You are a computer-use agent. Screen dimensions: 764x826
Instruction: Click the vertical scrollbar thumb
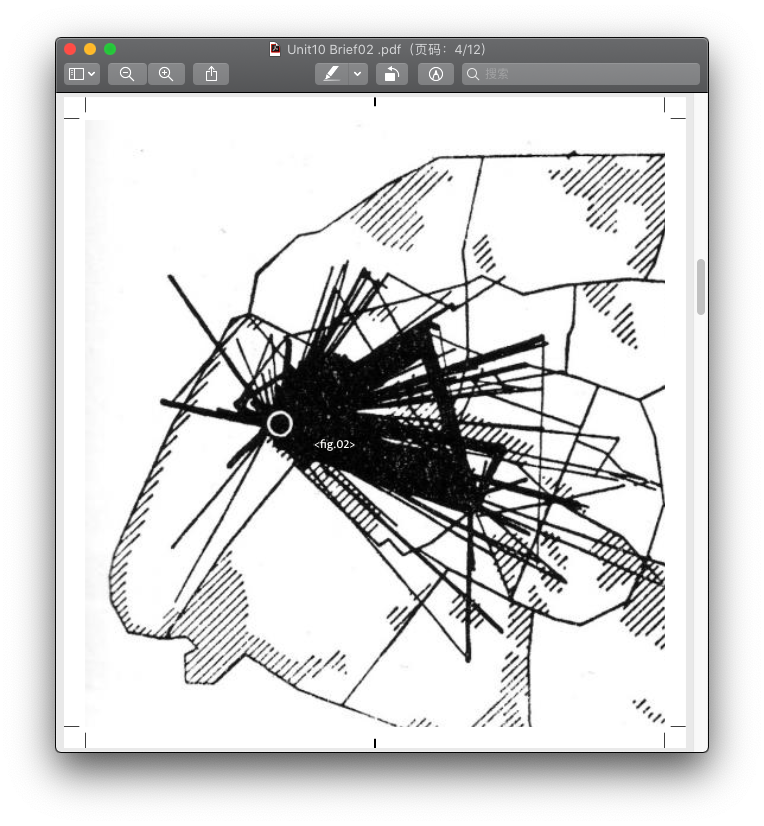pos(701,287)
